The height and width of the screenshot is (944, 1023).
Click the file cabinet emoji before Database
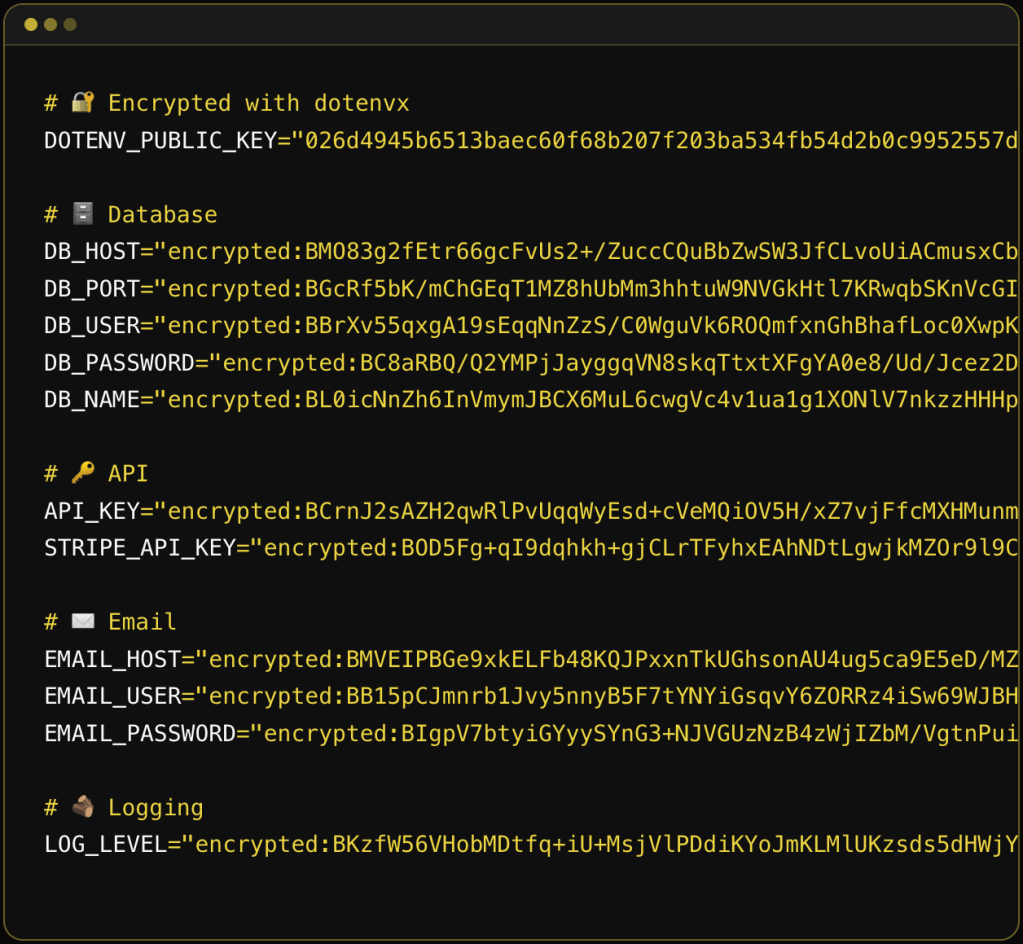82,215
